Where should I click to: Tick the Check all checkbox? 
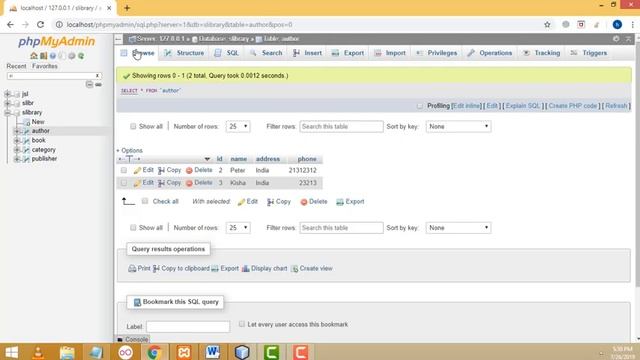coord(145,201)
